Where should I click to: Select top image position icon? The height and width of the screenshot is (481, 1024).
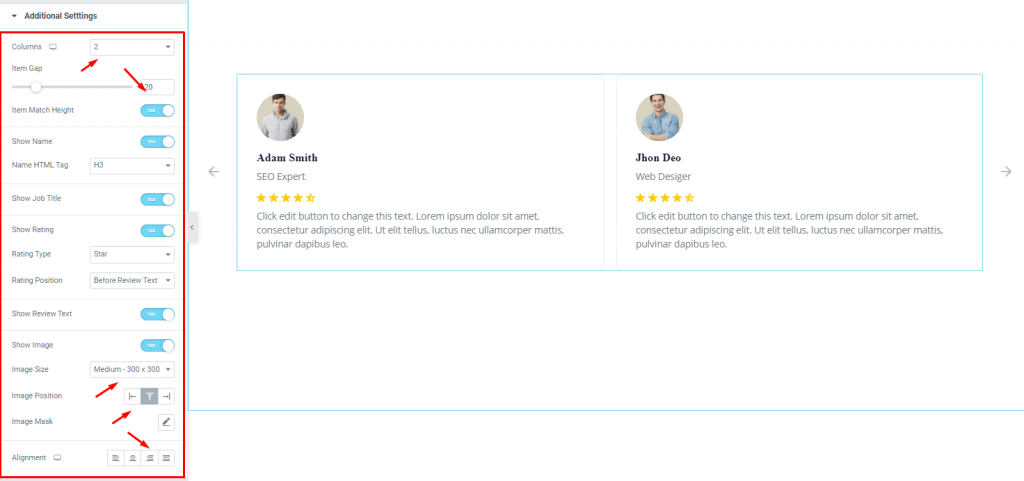tap(150, 396)
